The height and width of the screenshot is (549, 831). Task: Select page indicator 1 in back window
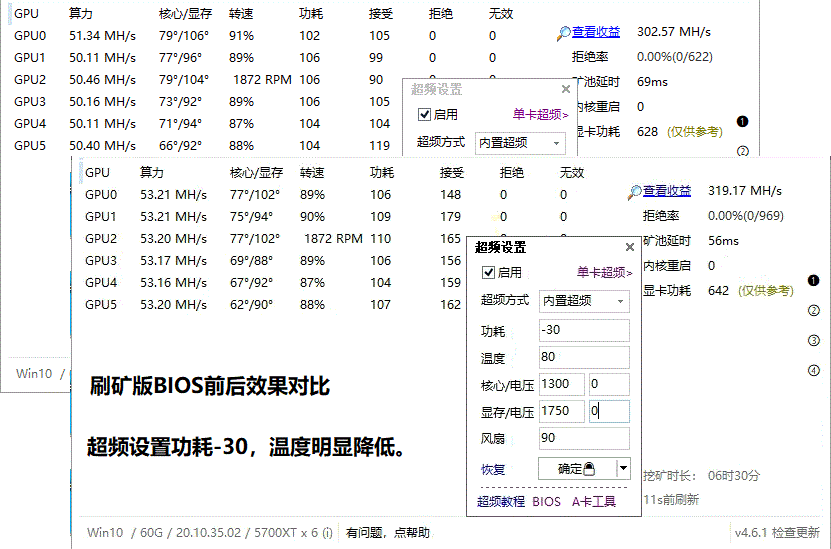[x=742, y=121]
